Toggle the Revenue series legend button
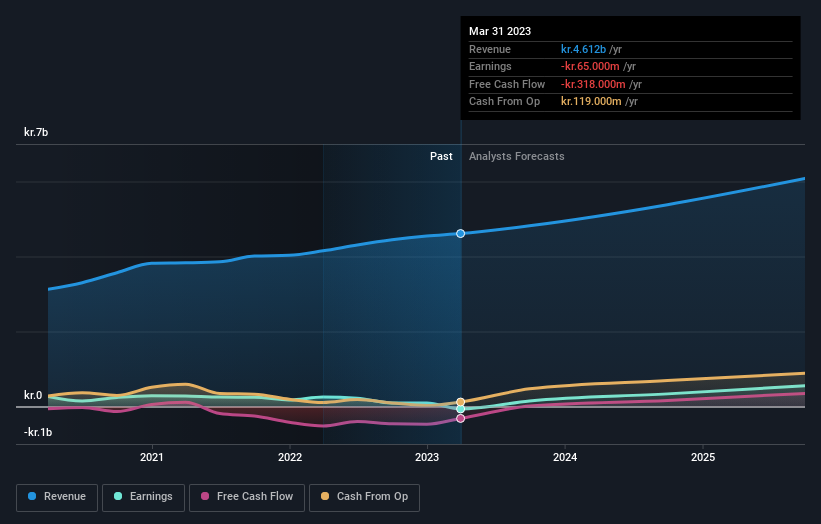Screen dimensions: 821x524 [57, 497]
